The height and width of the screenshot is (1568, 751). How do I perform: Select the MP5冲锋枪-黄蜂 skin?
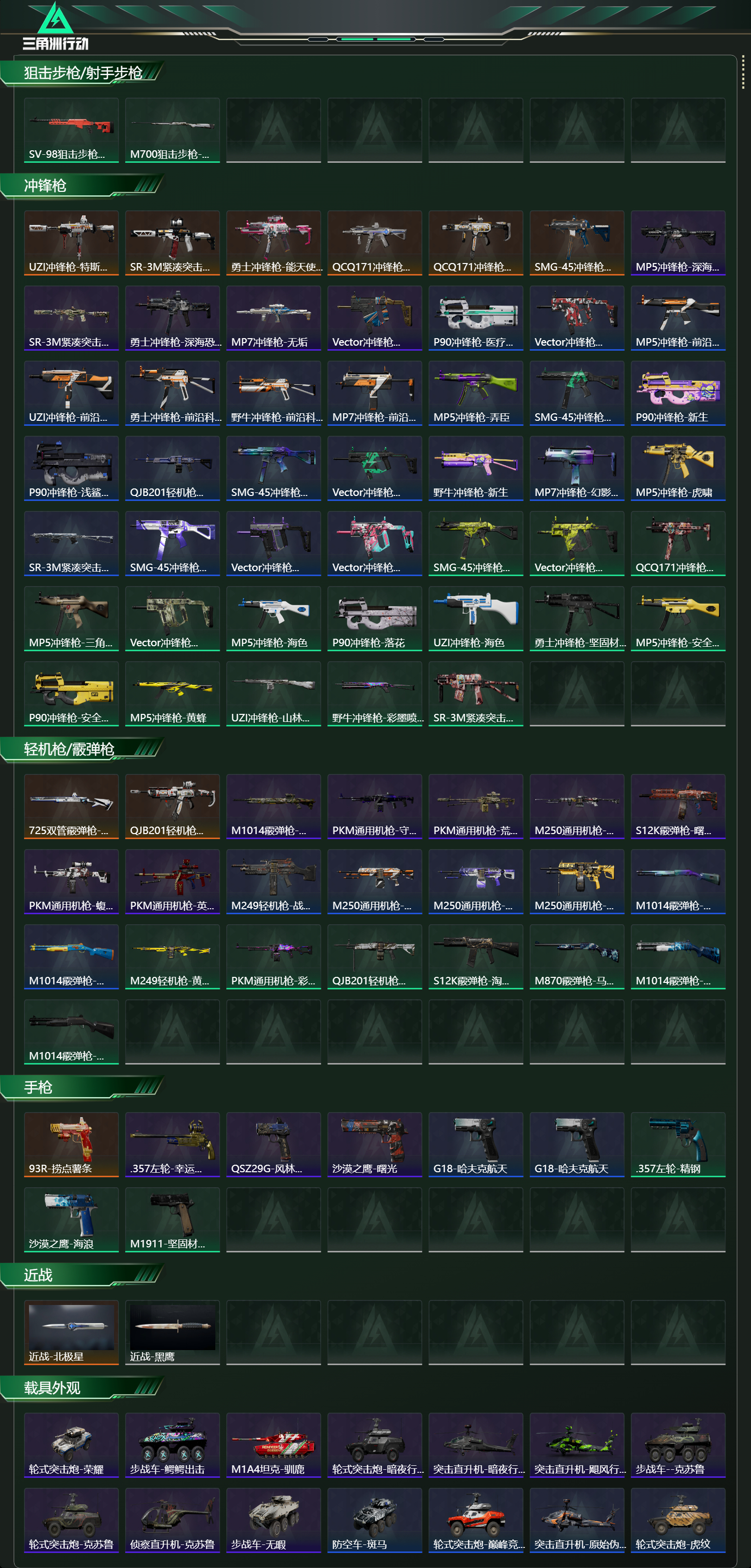tap(172, 694)
